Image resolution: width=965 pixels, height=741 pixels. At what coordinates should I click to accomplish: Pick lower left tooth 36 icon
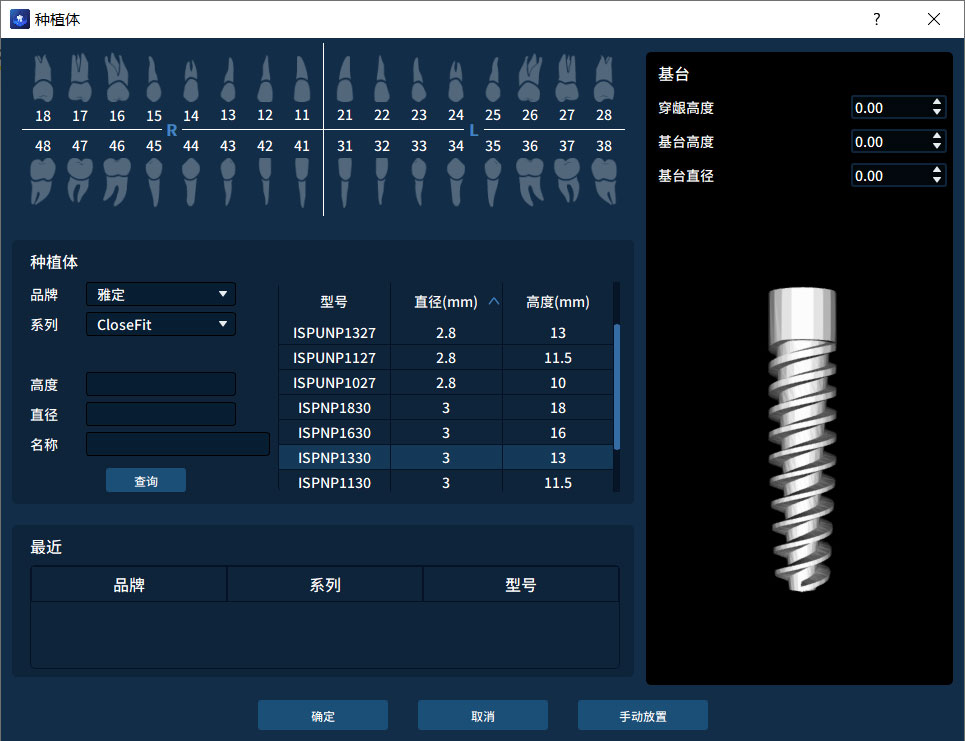click(x=530, y=181)
